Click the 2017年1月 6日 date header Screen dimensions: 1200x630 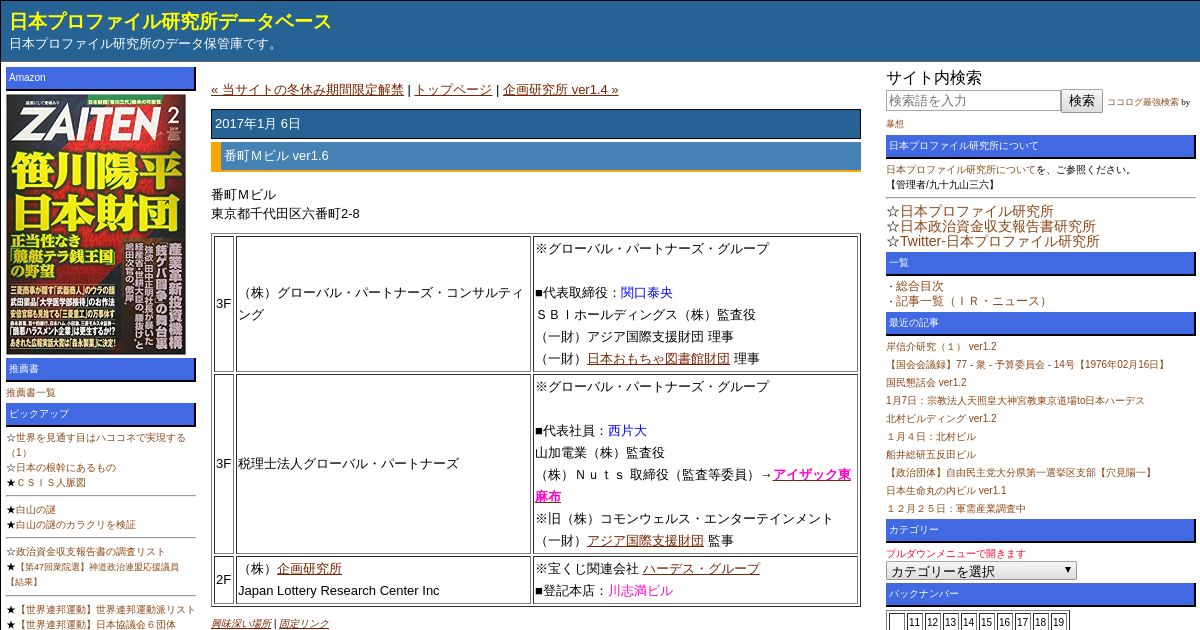[536, 124]
